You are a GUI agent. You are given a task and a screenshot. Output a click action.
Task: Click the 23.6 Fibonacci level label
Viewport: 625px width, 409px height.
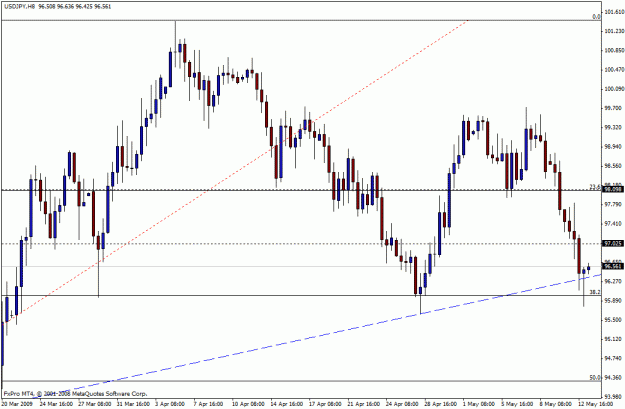pos(595,187)
